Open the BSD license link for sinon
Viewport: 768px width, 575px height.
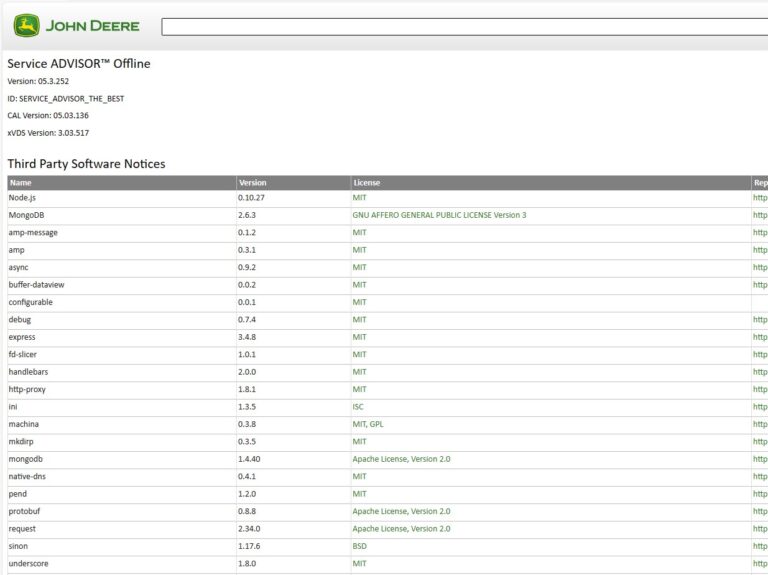click(x=359, y=546)
